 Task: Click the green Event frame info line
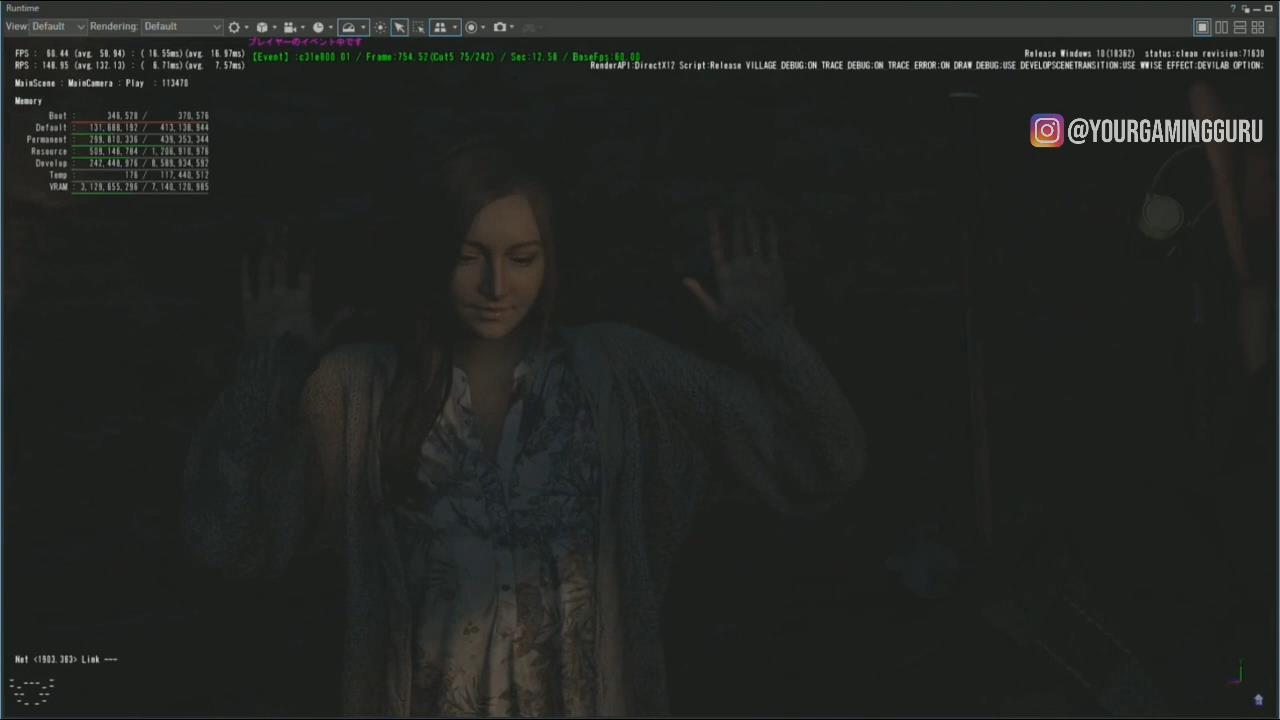coord(446,57)
